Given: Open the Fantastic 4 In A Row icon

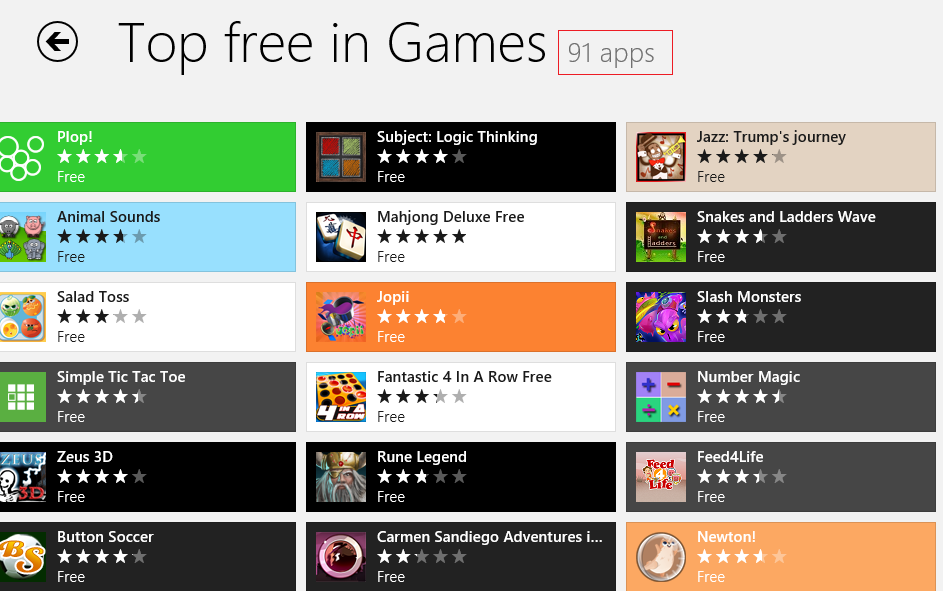Looking at the screenshot, I should 341,397.
